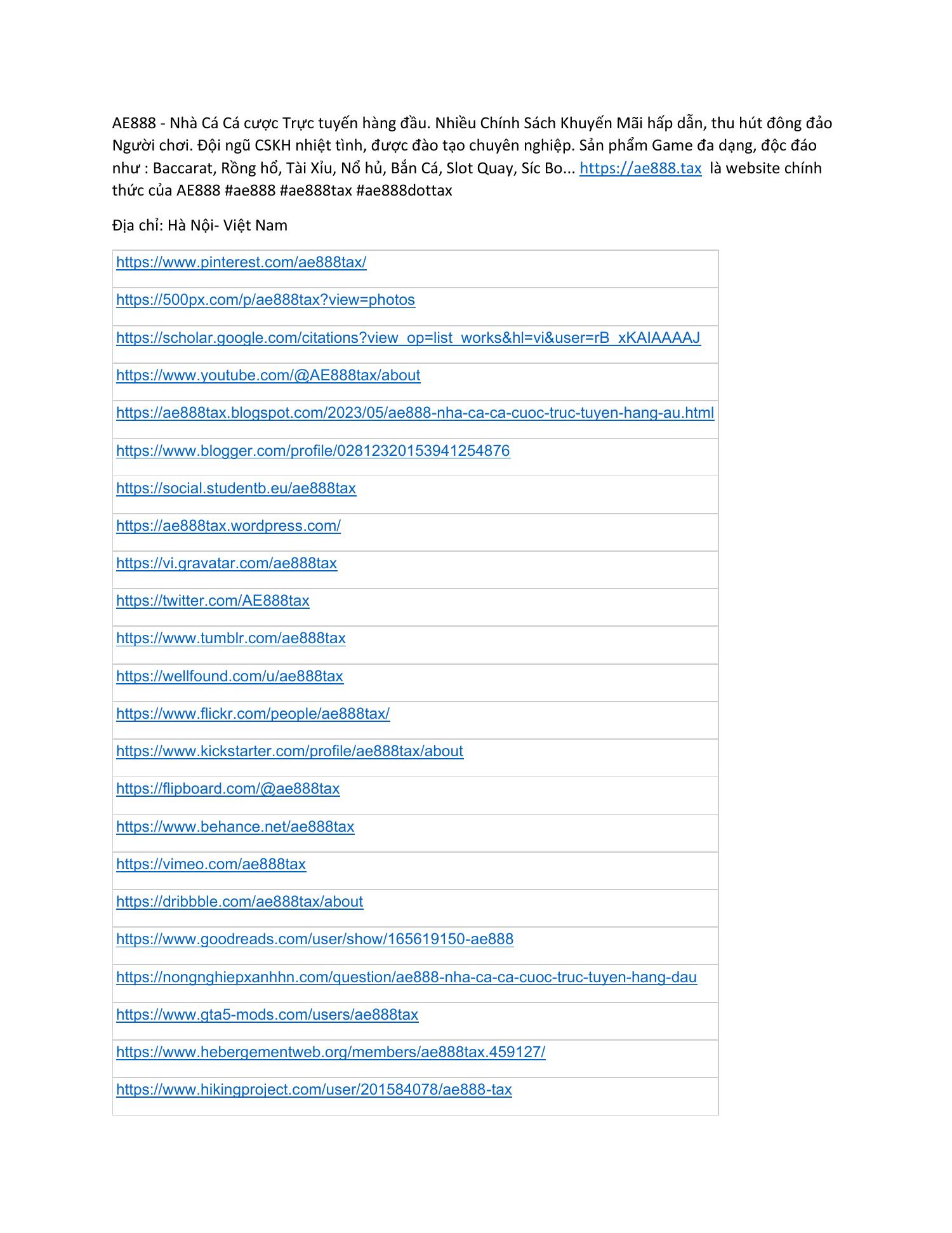Visit the YouTube AE888tax about link
The height and width of the screenshot is (1233, 952).
(x=268, y=375)
